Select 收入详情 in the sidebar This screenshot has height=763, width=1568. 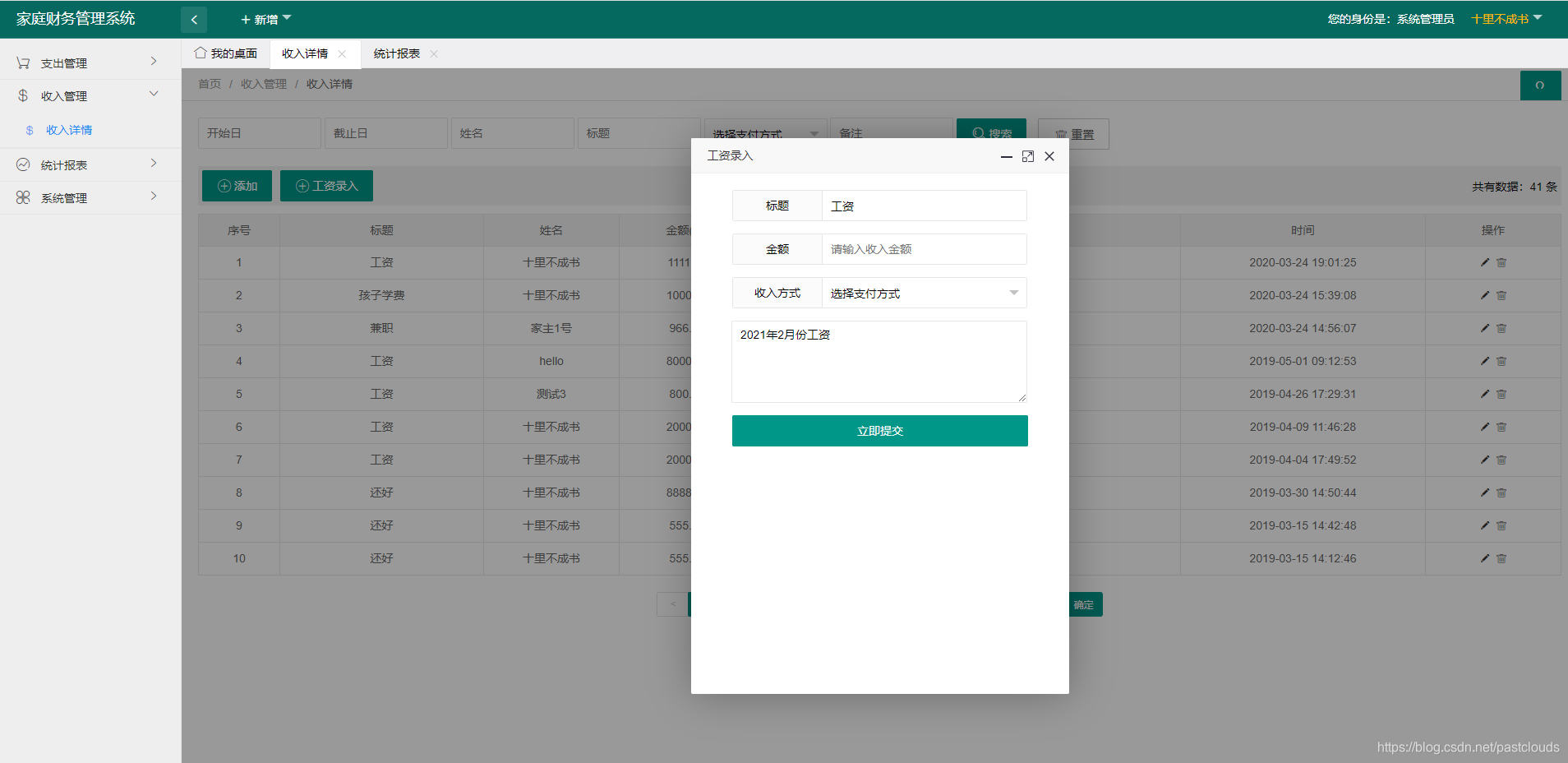[x=69, y=130]
